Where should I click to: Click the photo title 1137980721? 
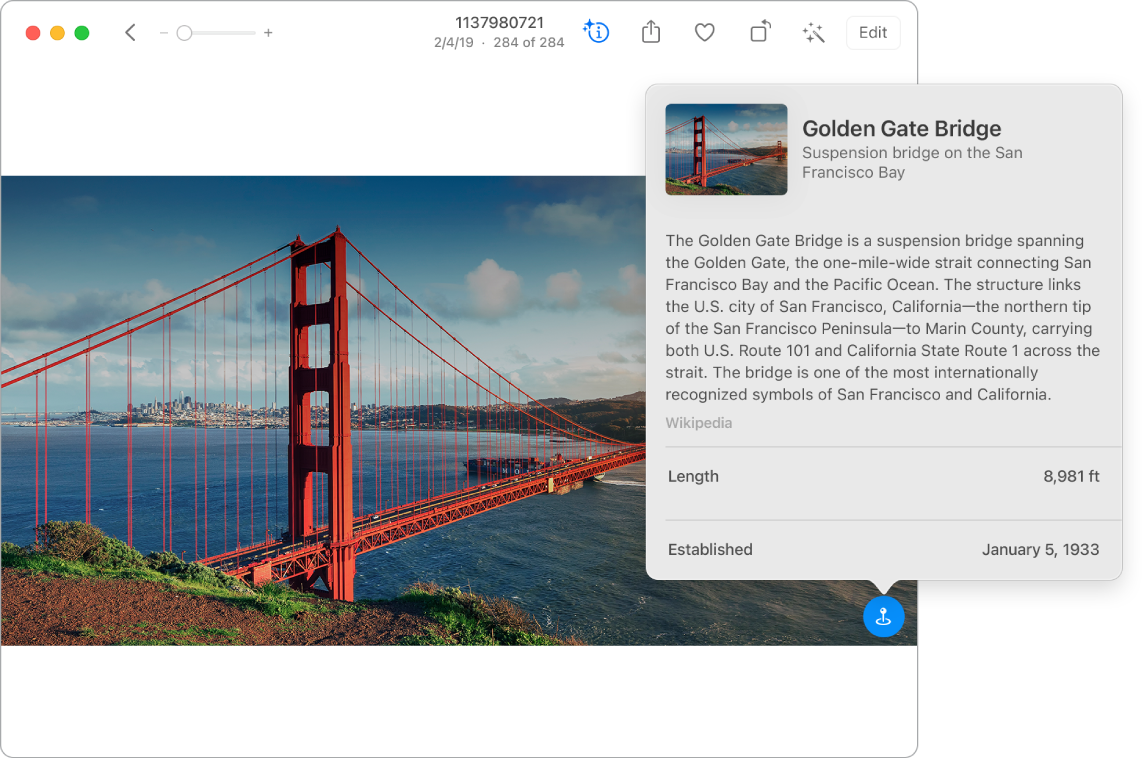(x=498, y=22)
